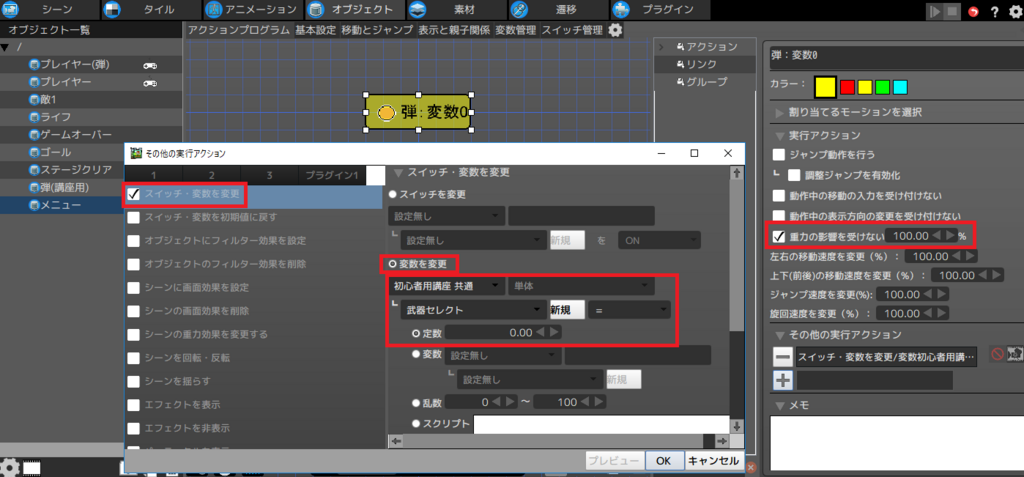Check 動作中の移動の入力を受け付けない
Image resolution: width=1024 pixels, height=477 pixels.
[x=778, y=195]
